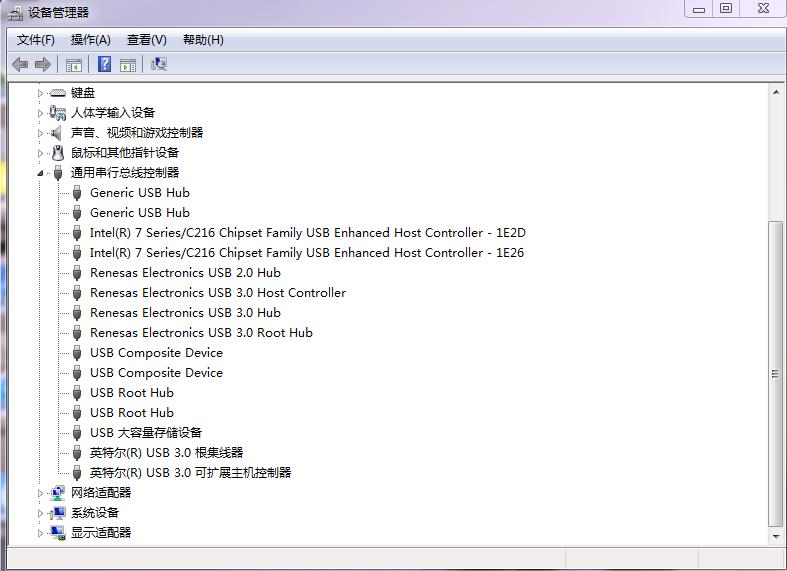
Task: Expand the 网络适配器 category
Action: 41,493
